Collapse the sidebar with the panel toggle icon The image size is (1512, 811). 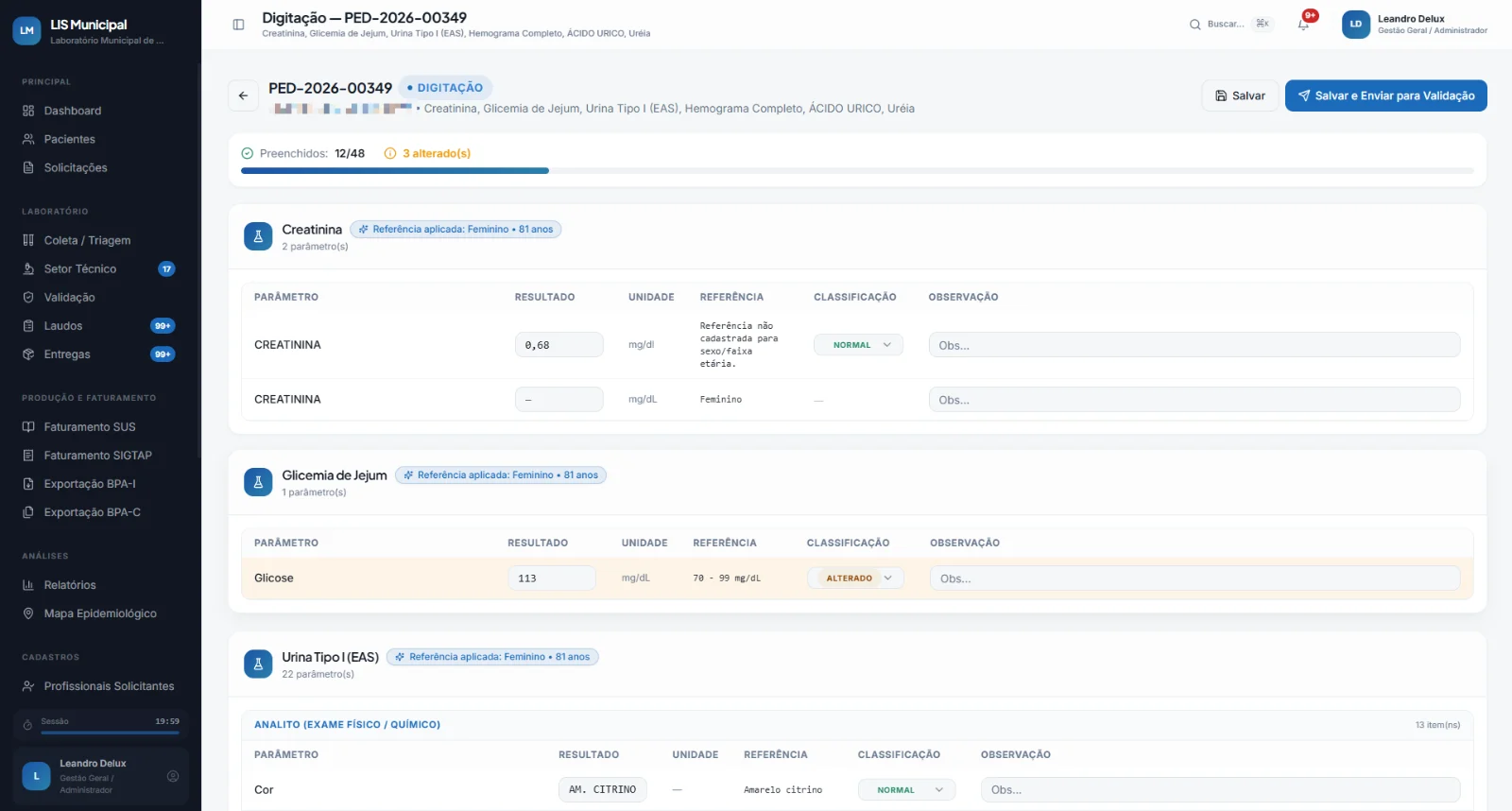pyautogui.click(x=238, y=25)
